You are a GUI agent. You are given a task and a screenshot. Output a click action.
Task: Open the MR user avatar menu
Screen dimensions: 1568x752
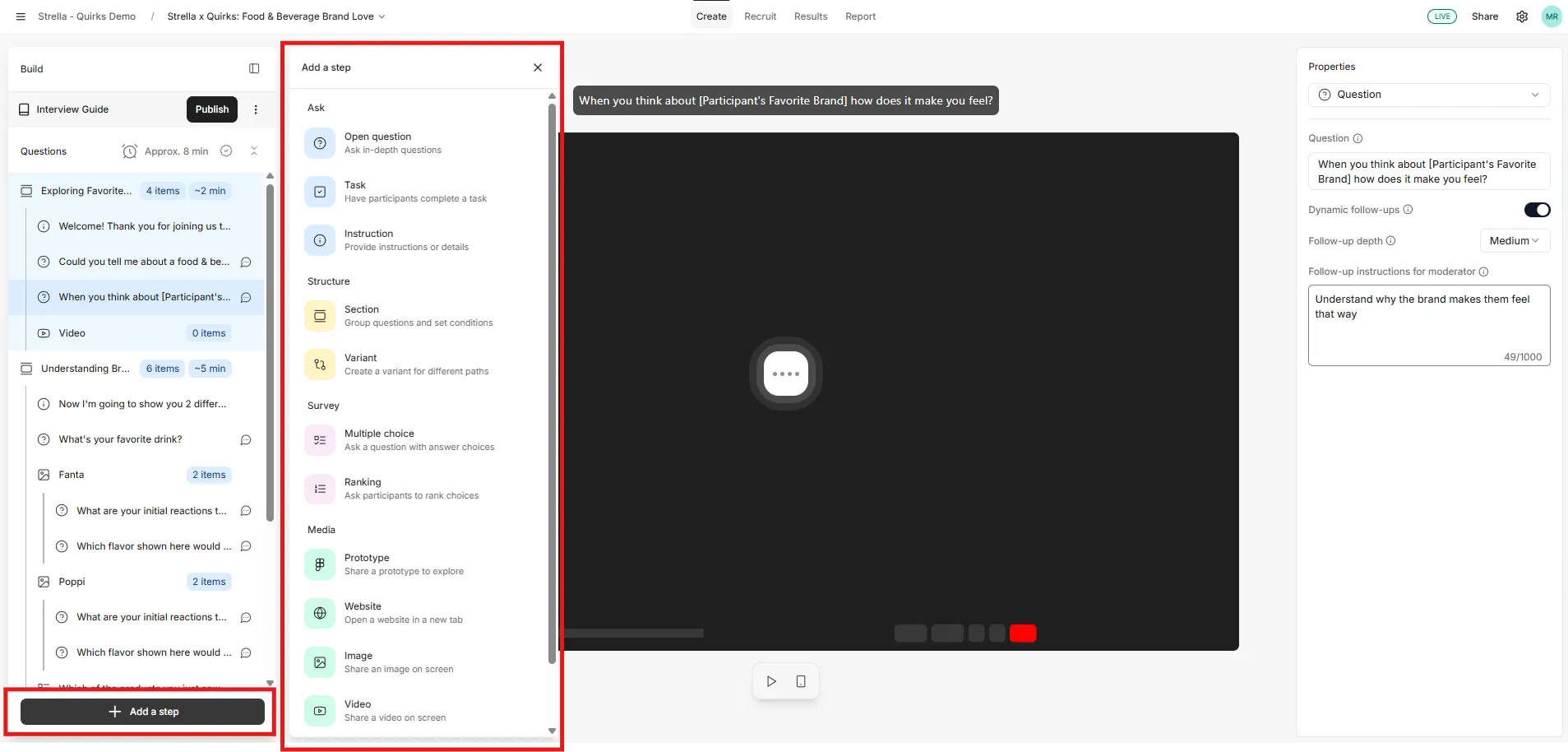(1552, 16)
